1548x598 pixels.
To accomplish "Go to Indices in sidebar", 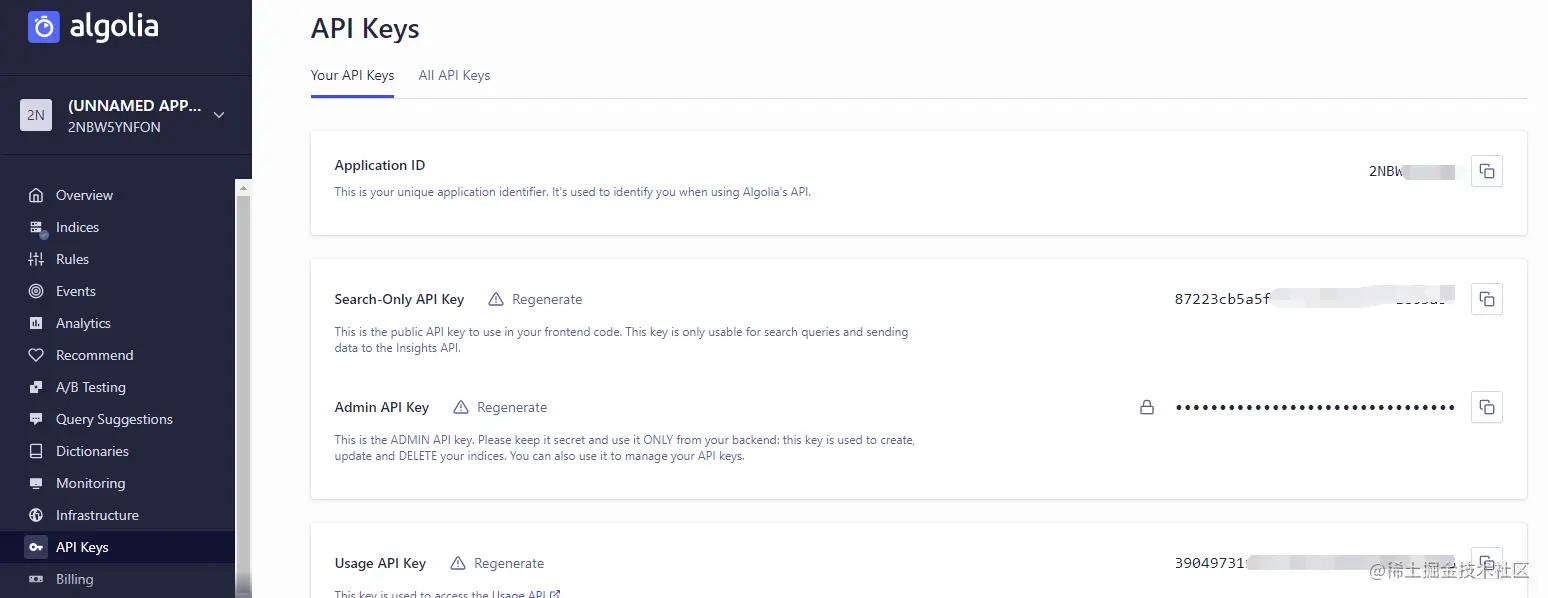I will click(77, 227).
